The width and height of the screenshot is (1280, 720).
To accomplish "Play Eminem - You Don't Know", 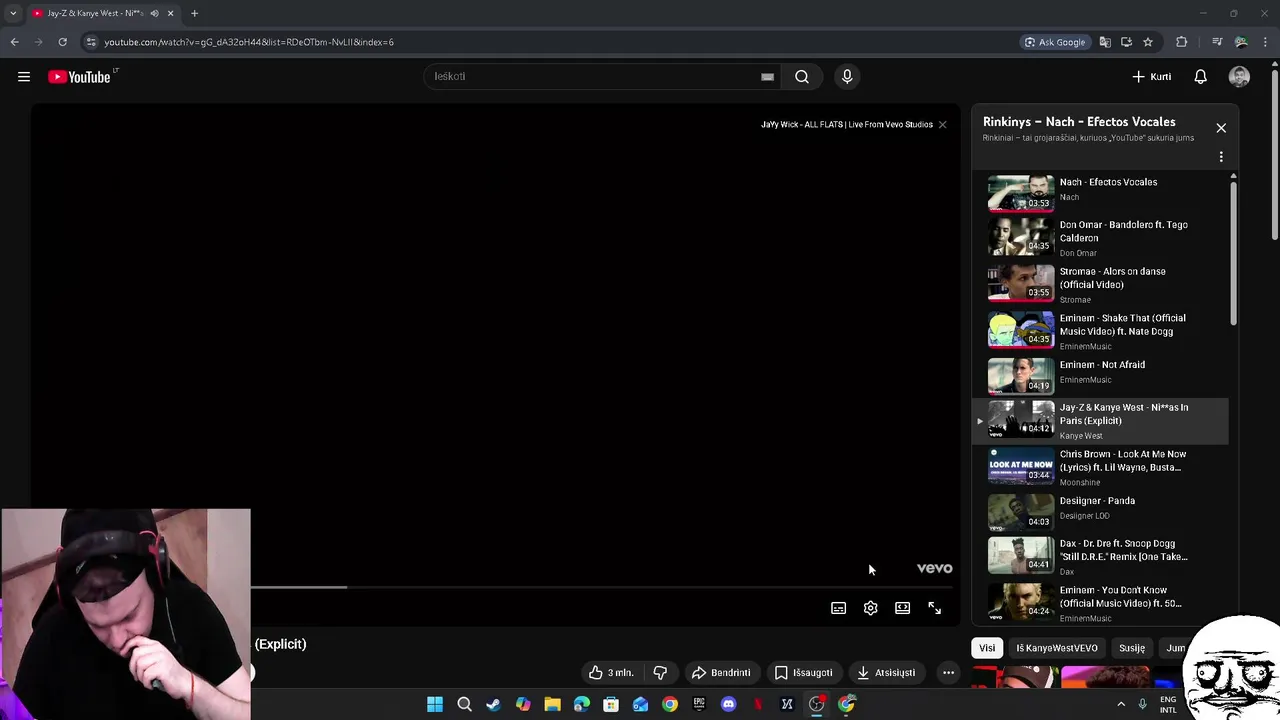I will tap(1100, 603).
